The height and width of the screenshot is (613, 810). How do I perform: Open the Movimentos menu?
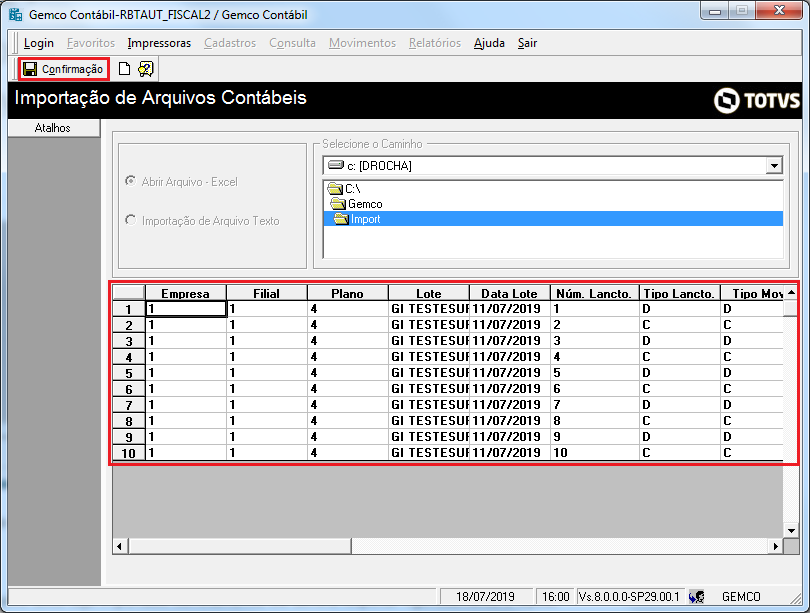point(362,43)
